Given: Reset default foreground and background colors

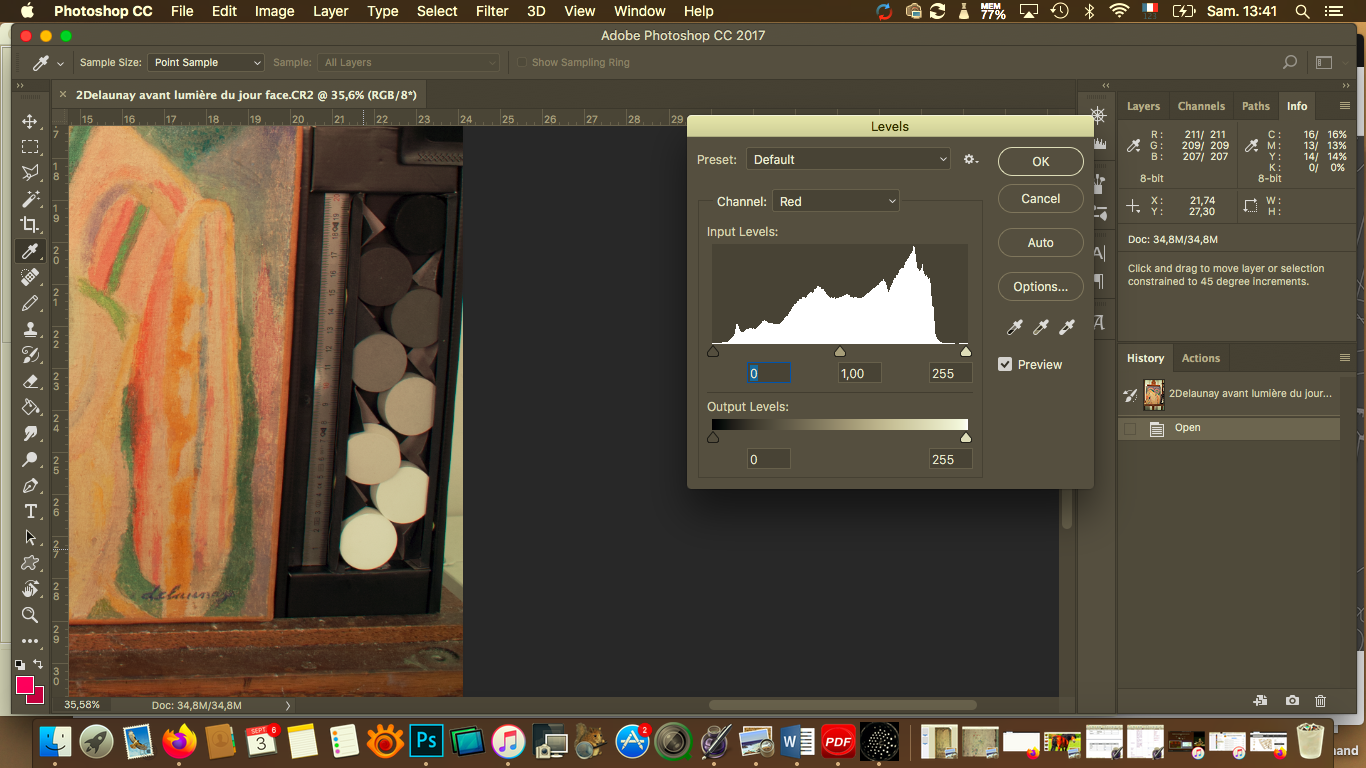Looking at the screenshot, I should click(x=20, y=664).
